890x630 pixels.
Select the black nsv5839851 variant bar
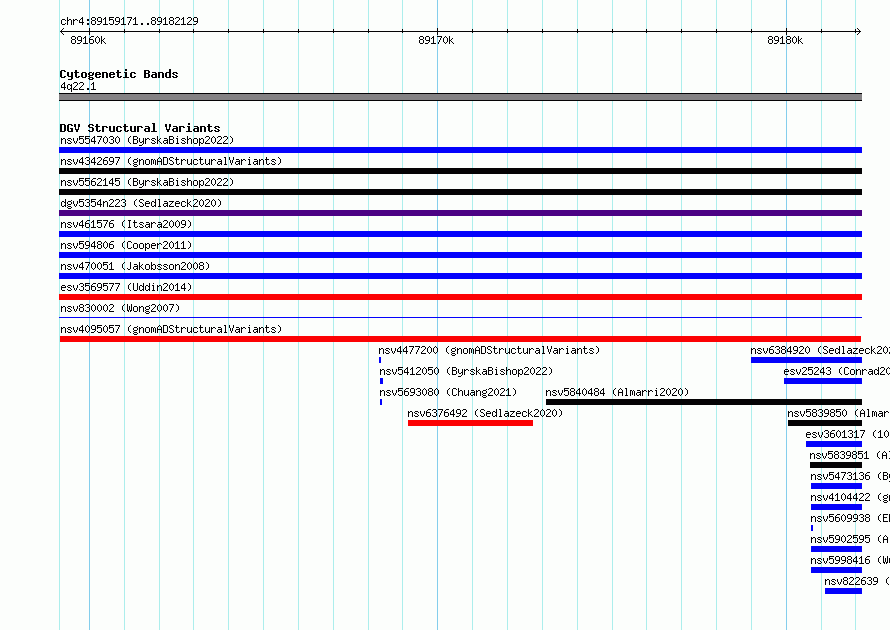pyautogui.click(x=836, y=465)
